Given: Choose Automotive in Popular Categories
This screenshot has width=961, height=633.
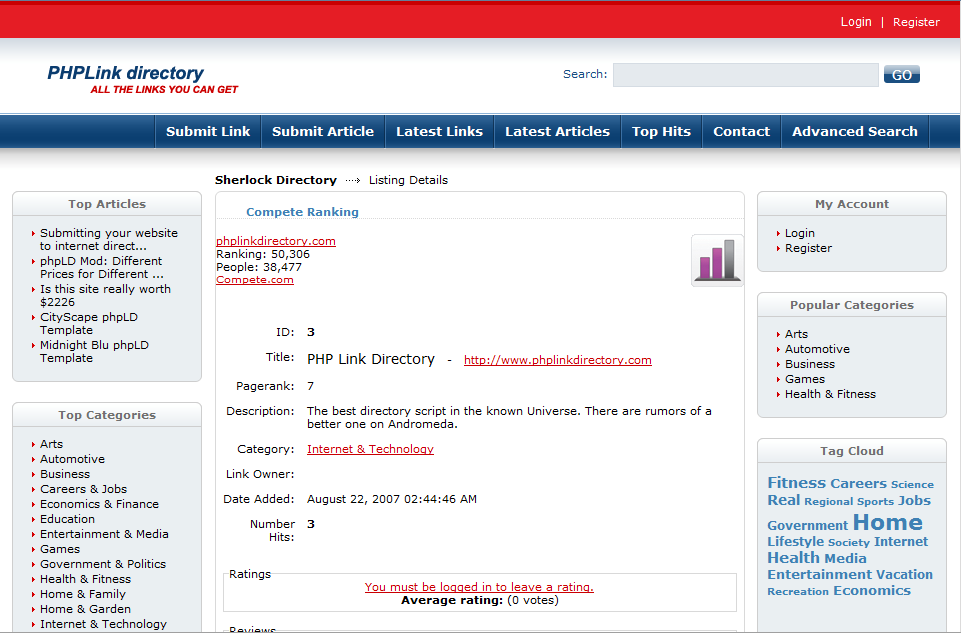Looking at the screenshot, I should tap(817, 349).
